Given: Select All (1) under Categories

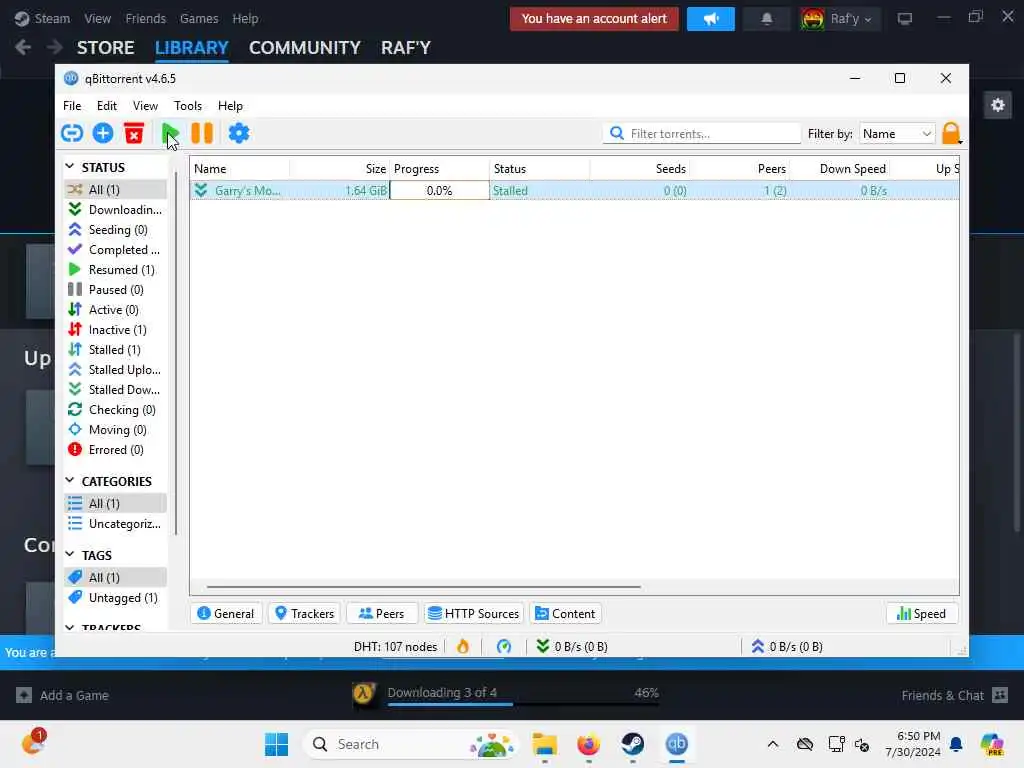Looking at the screenshot, I should coord(116,504).
